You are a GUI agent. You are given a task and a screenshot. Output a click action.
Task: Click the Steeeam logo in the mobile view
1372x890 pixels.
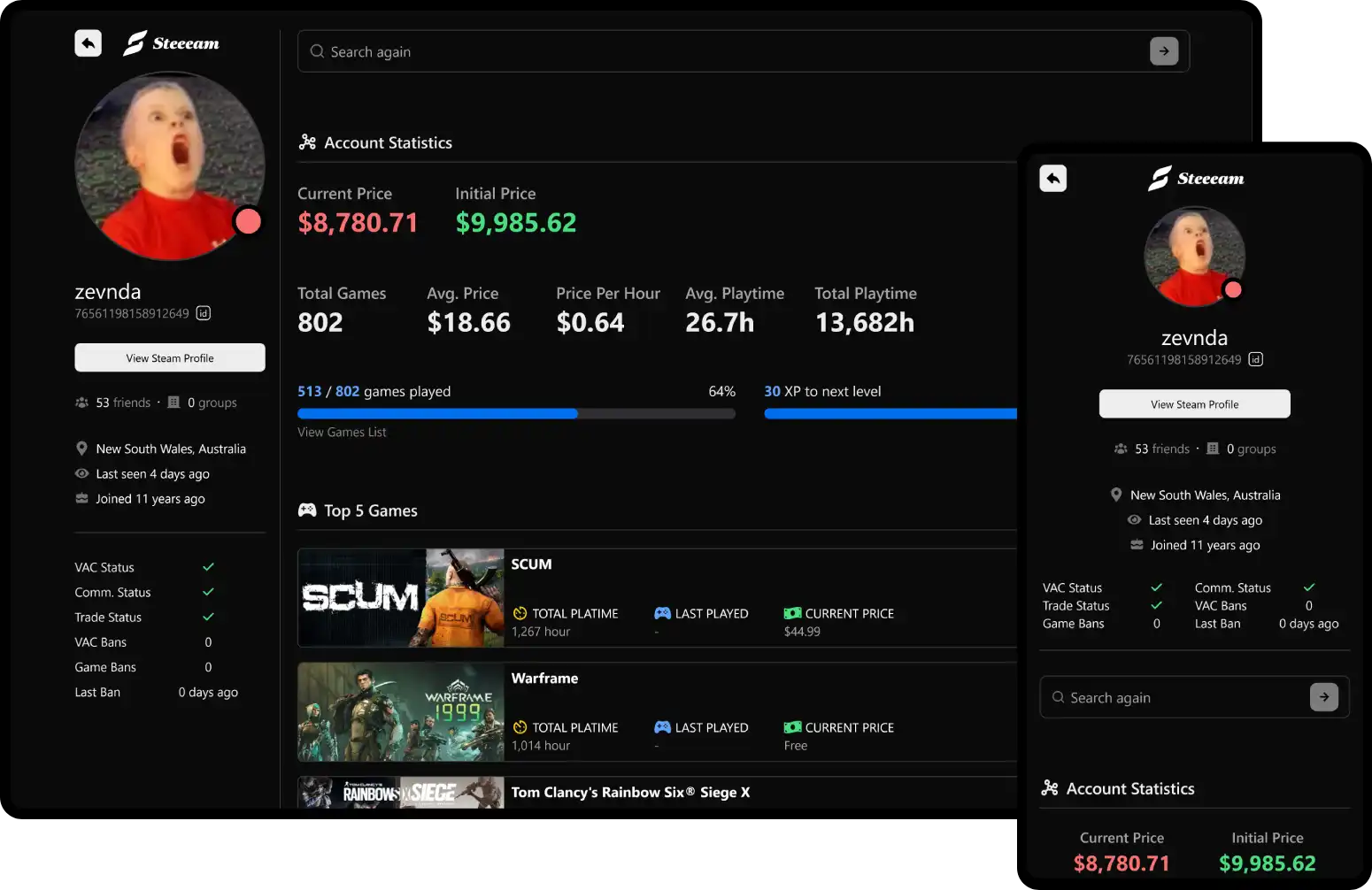pyautogui.click(x=1196, y=179)
